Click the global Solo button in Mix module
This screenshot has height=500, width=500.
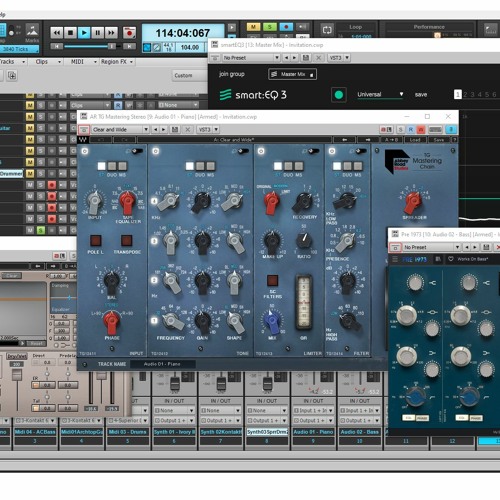pyautogui.click(x=270, y=27)
